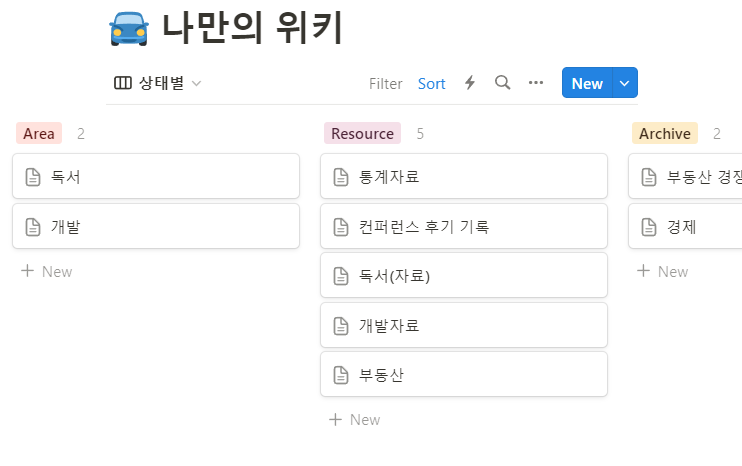Open the Filter menu

[x=386, y=84]
